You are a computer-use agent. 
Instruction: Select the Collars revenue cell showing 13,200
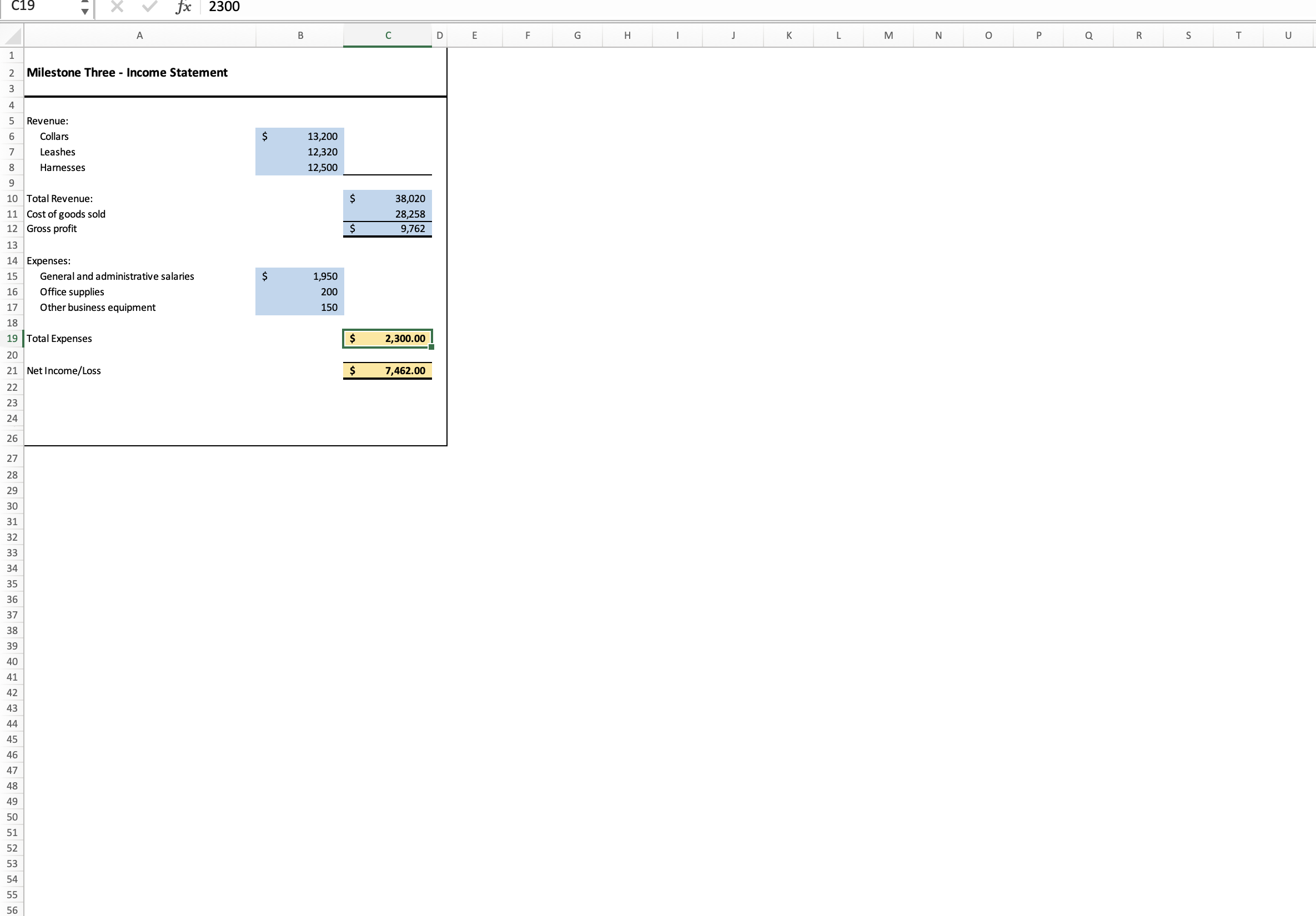tap(300, 136)
